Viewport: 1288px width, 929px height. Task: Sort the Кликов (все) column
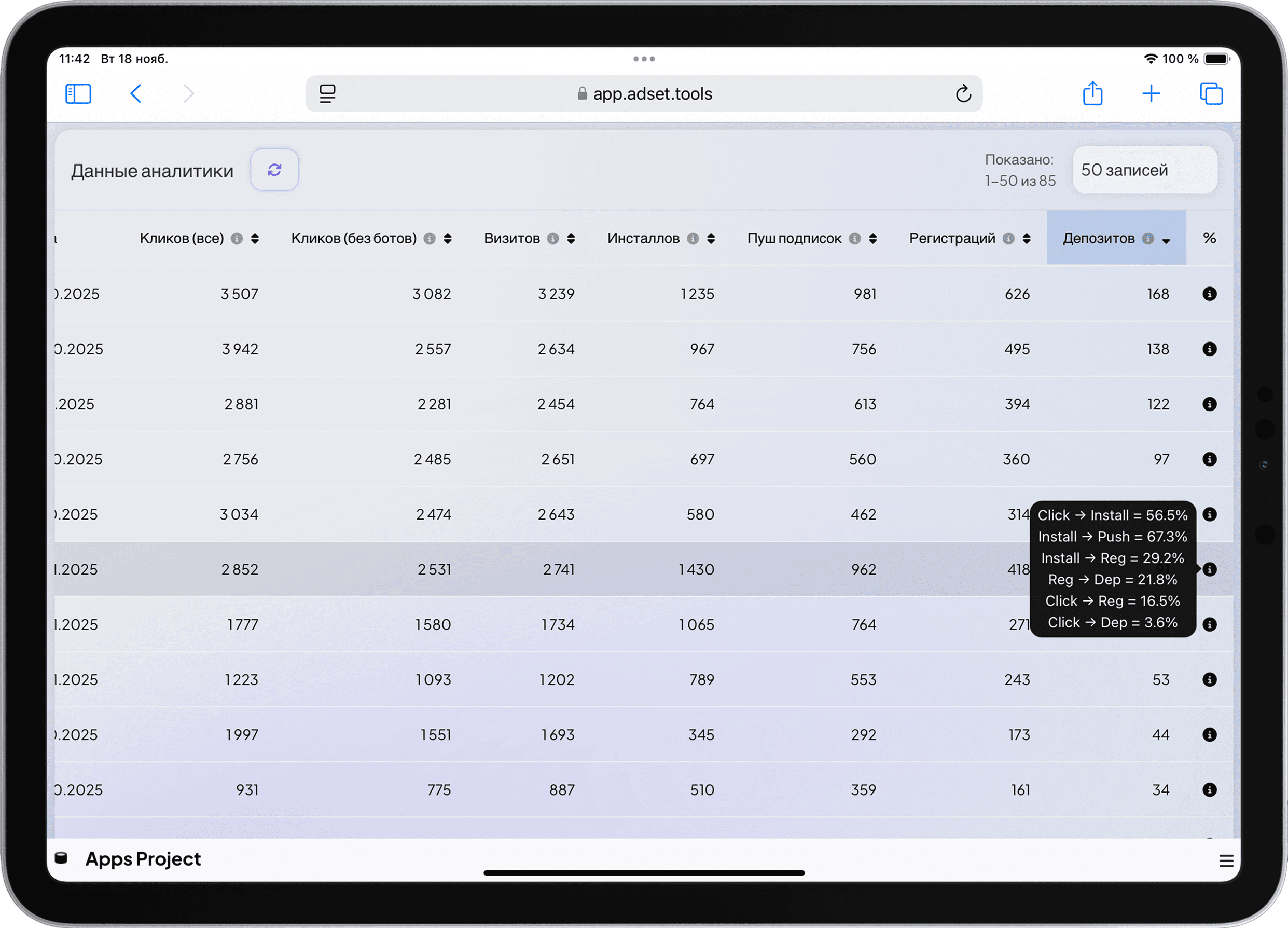click(x=255, y=239)
